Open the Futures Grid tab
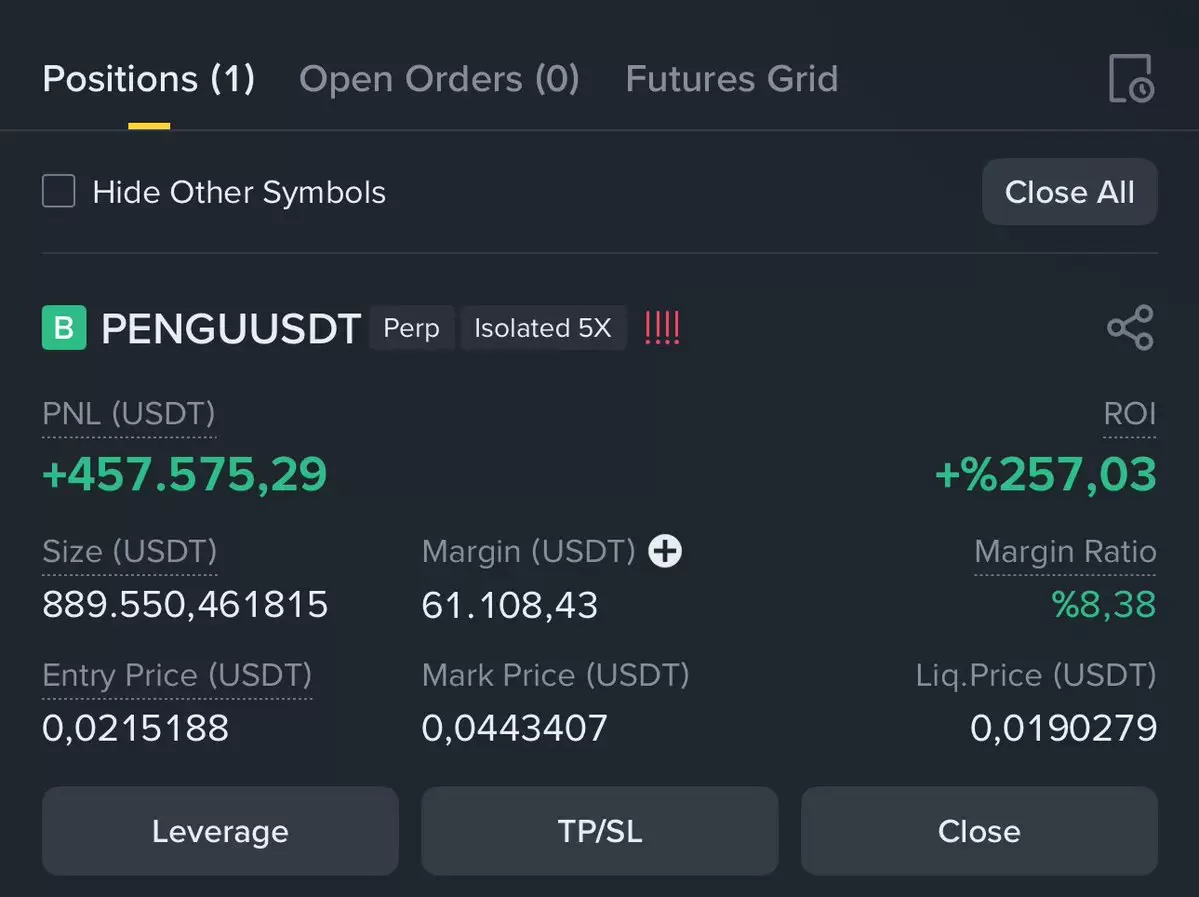Screen dimensions: 1199x897 (732, 79)
